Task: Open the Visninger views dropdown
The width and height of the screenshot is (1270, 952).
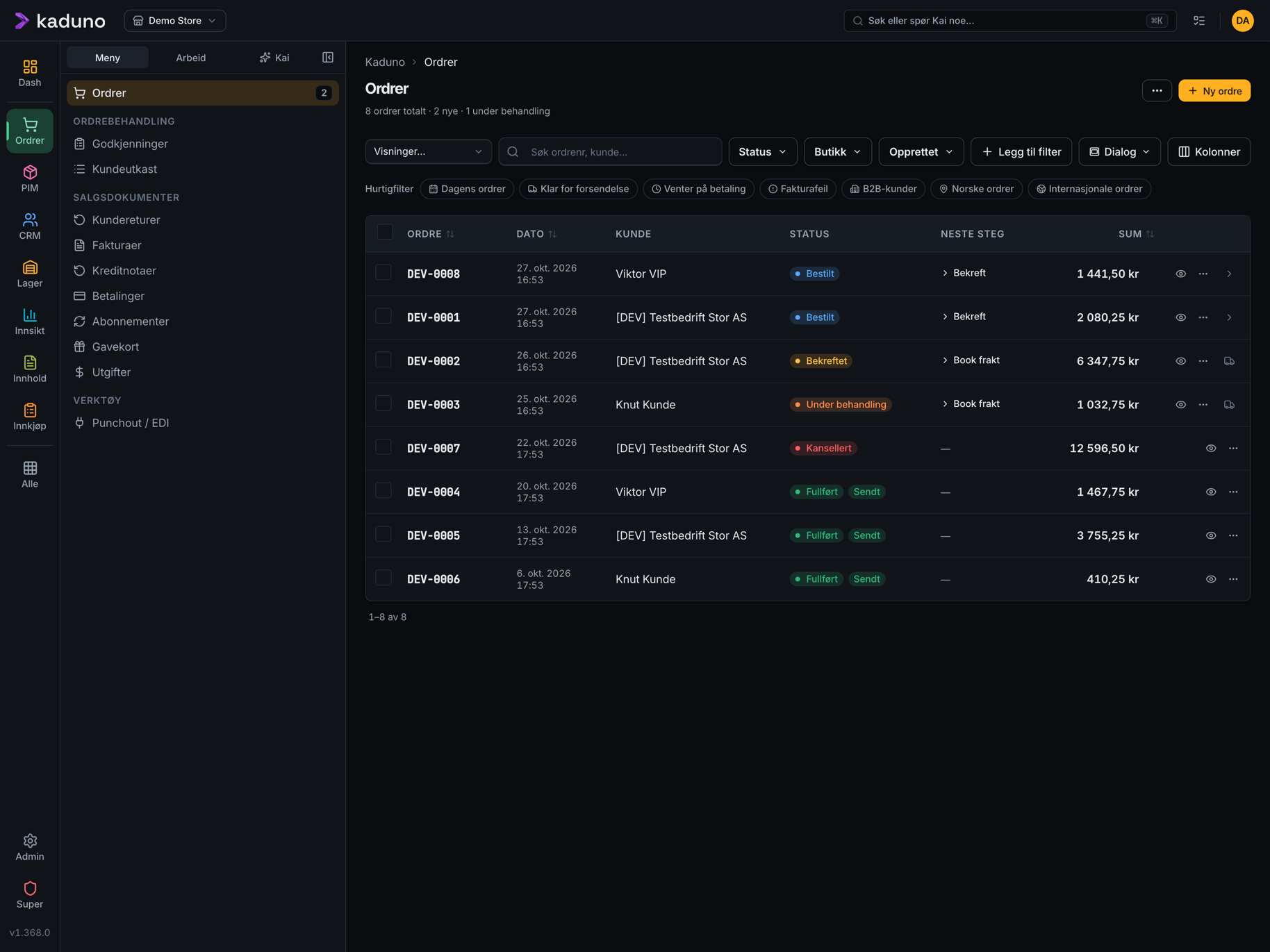Action: point(428,151)
